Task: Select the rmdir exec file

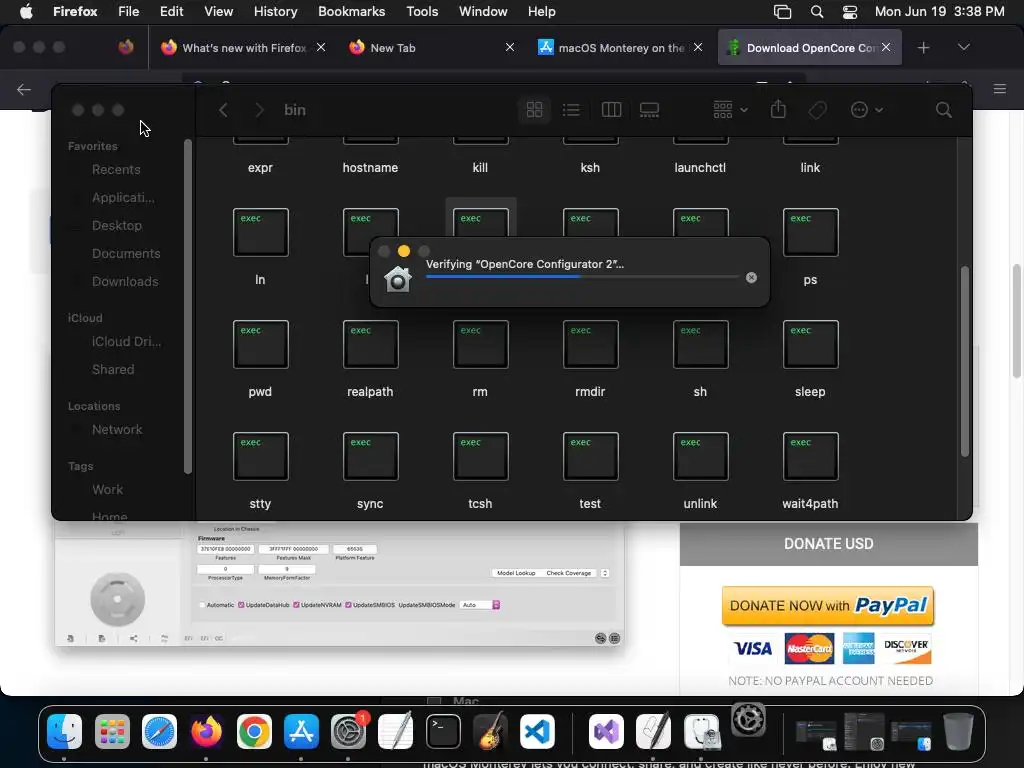Action: (590, 345)
